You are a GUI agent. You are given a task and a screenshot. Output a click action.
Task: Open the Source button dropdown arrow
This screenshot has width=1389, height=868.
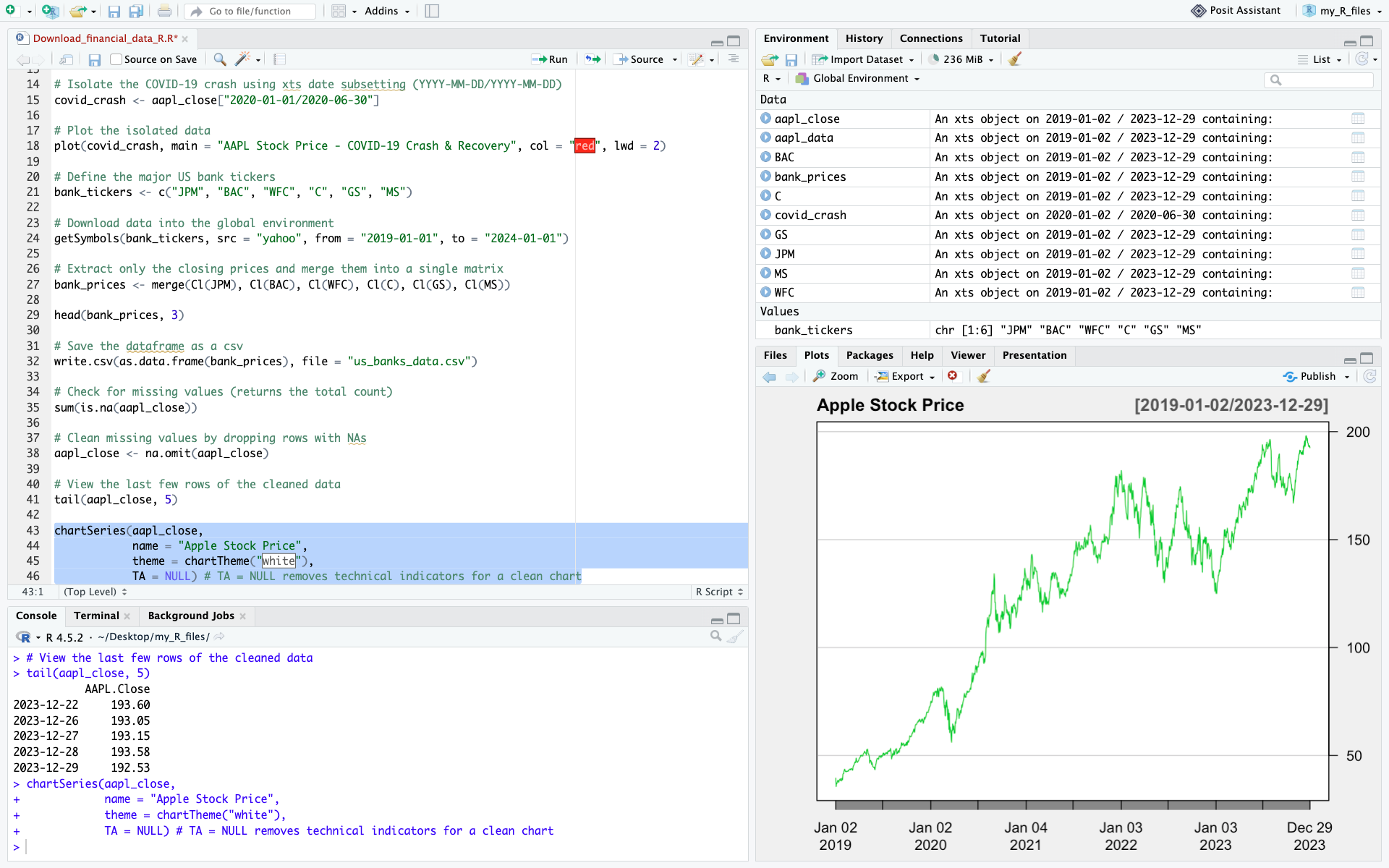coord(675,59)
